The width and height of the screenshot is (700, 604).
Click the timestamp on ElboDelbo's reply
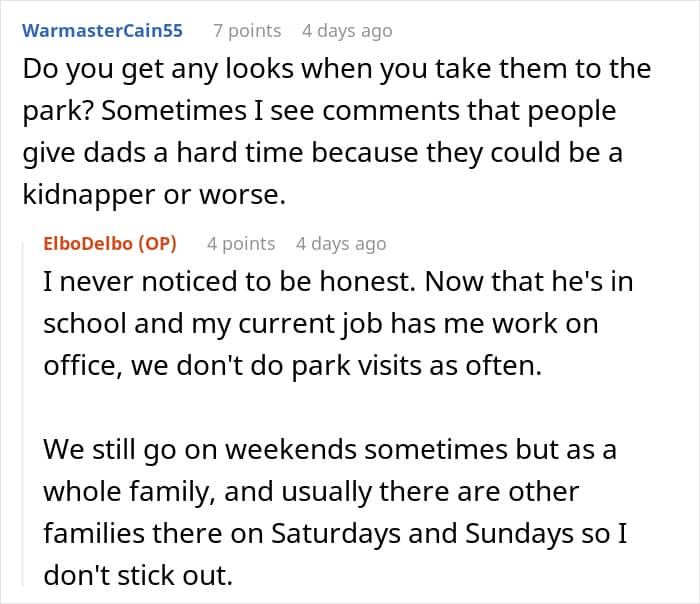click(x=341, y=243)
